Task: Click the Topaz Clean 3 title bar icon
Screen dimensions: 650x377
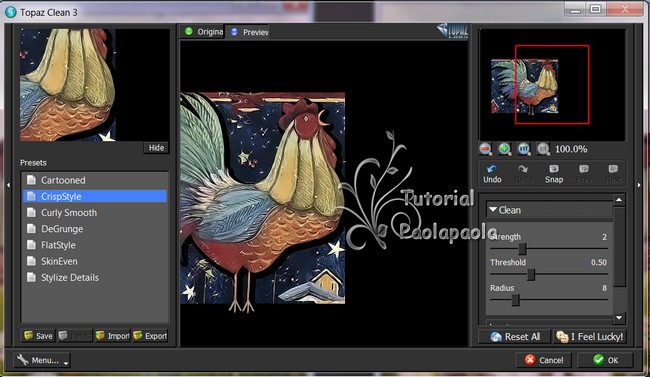Action: [11, 12]
